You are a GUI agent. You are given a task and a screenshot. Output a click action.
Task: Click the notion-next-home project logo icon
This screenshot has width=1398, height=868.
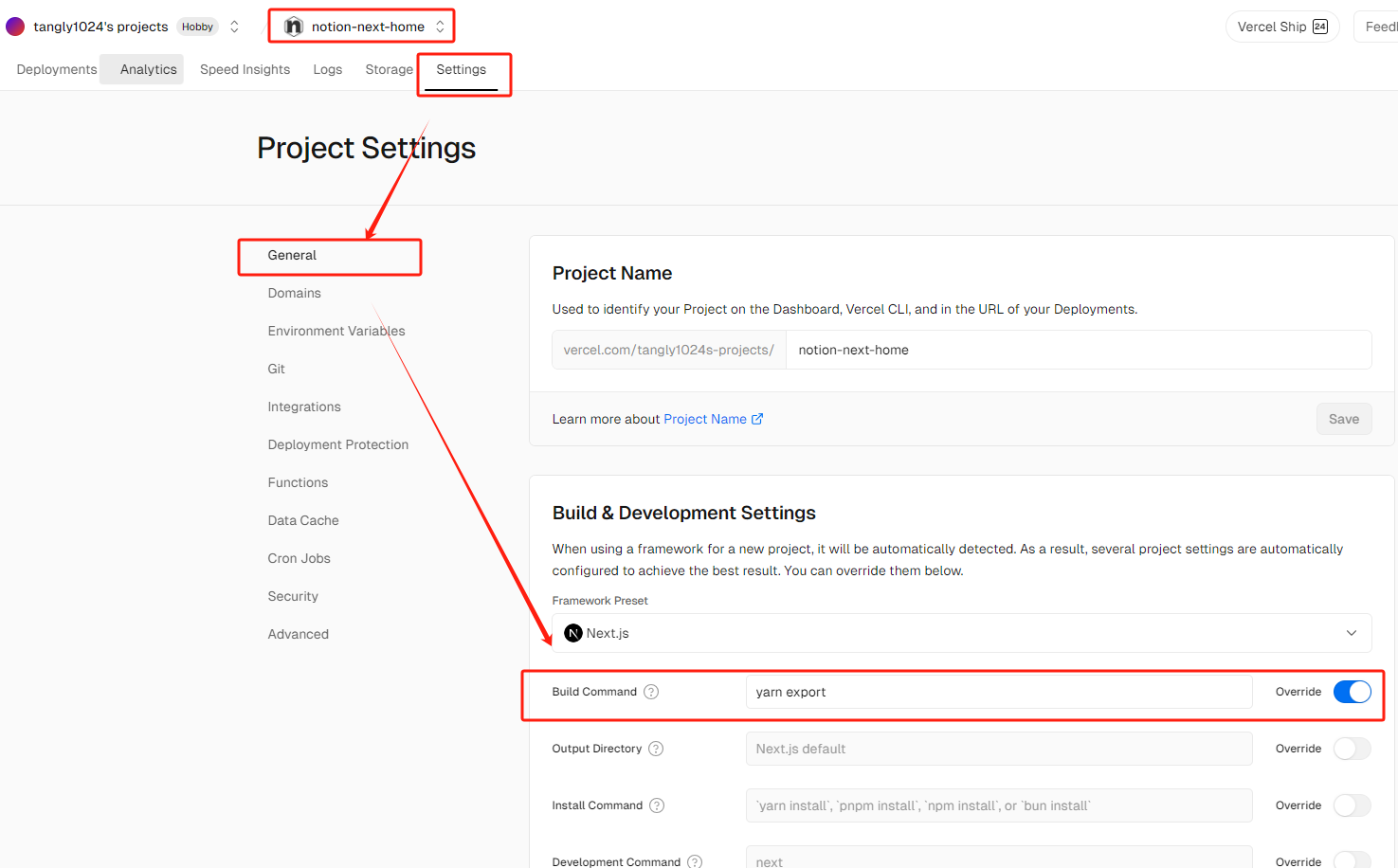click(294, 27)
